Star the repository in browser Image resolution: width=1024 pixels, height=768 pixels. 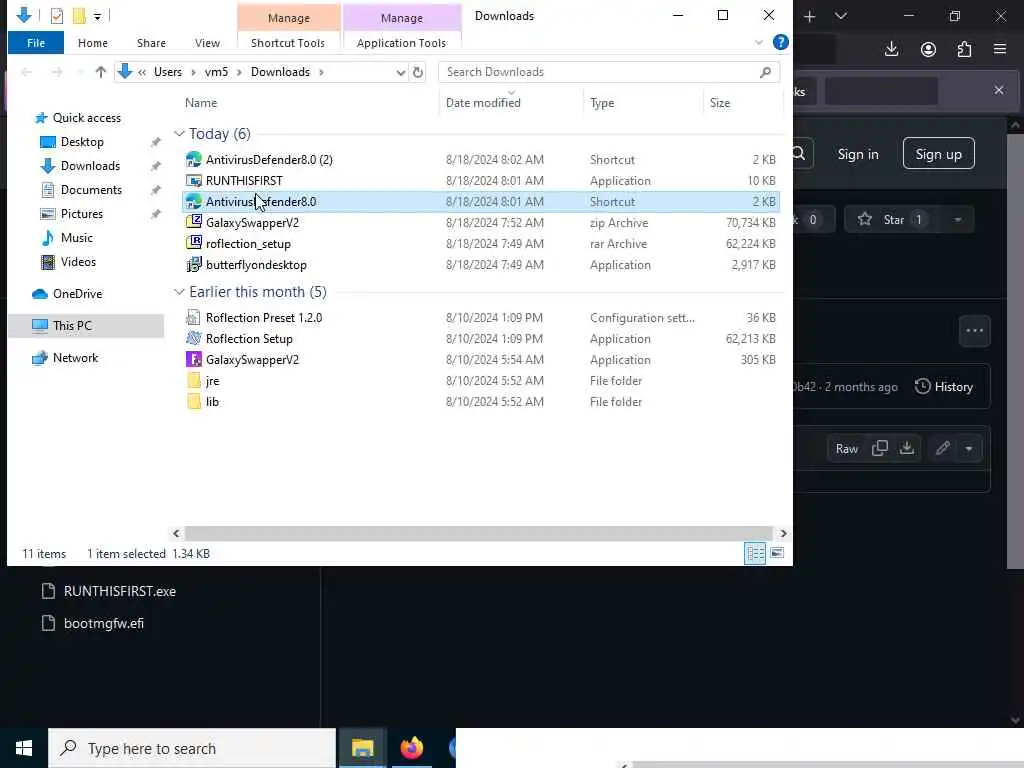891,219
